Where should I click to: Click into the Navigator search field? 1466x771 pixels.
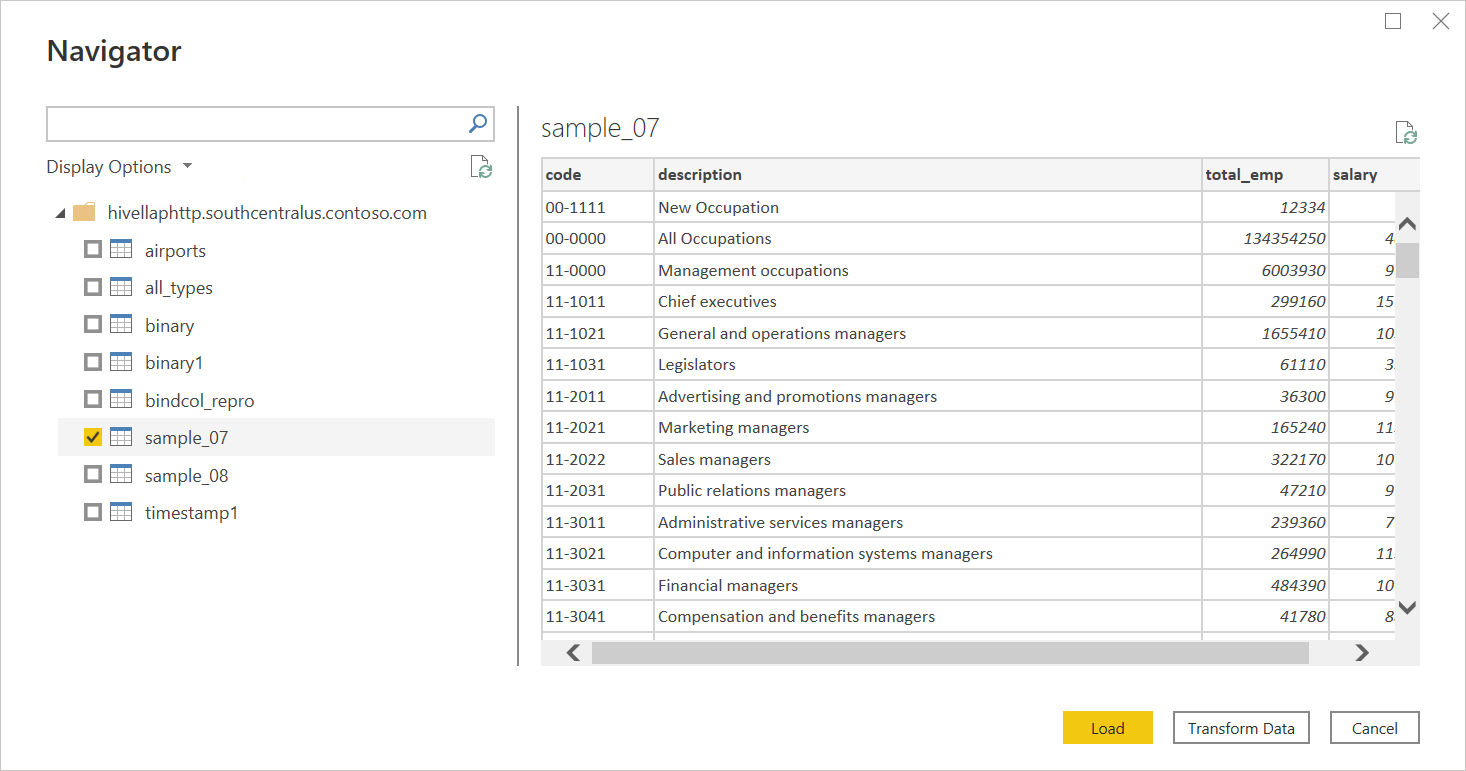[x=255, y=124]
